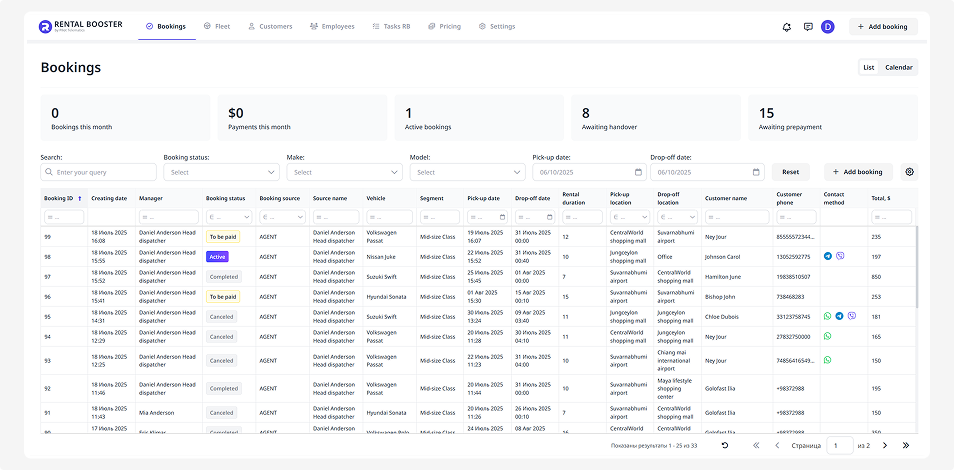Image resolution: width=954 pixels, height=470 pixels.
Task: Click WhatsApp icon for Chloe Dubois
Action: pyautogui.click(x=827, y=316)
